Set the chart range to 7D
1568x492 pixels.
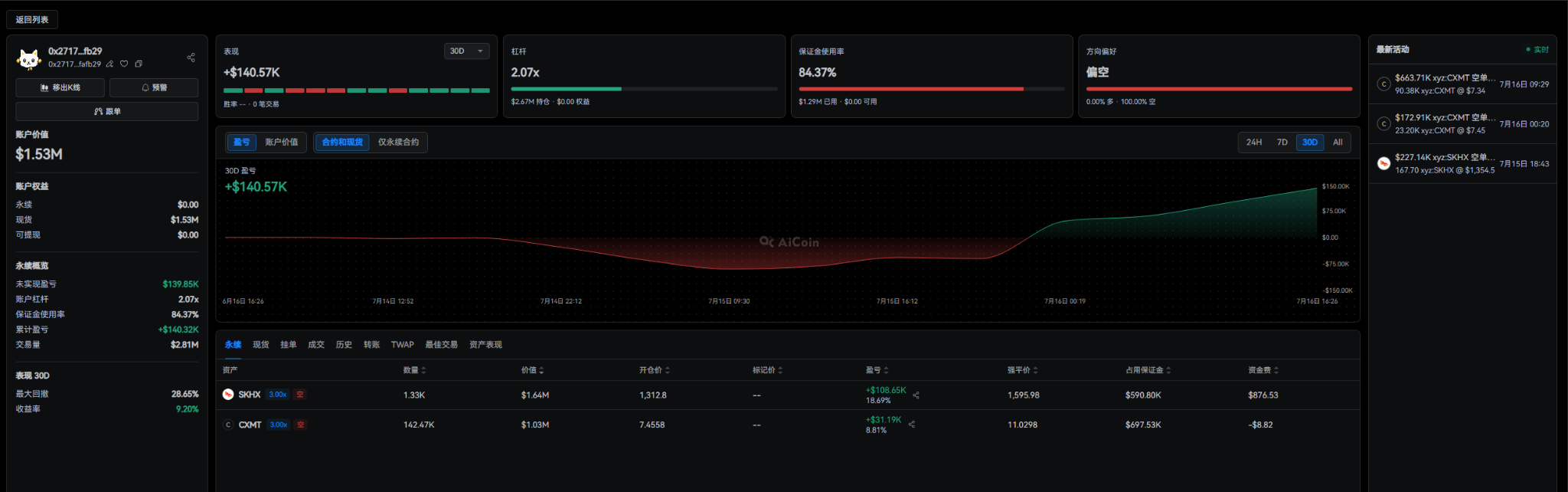click(x=1282, y=143)
